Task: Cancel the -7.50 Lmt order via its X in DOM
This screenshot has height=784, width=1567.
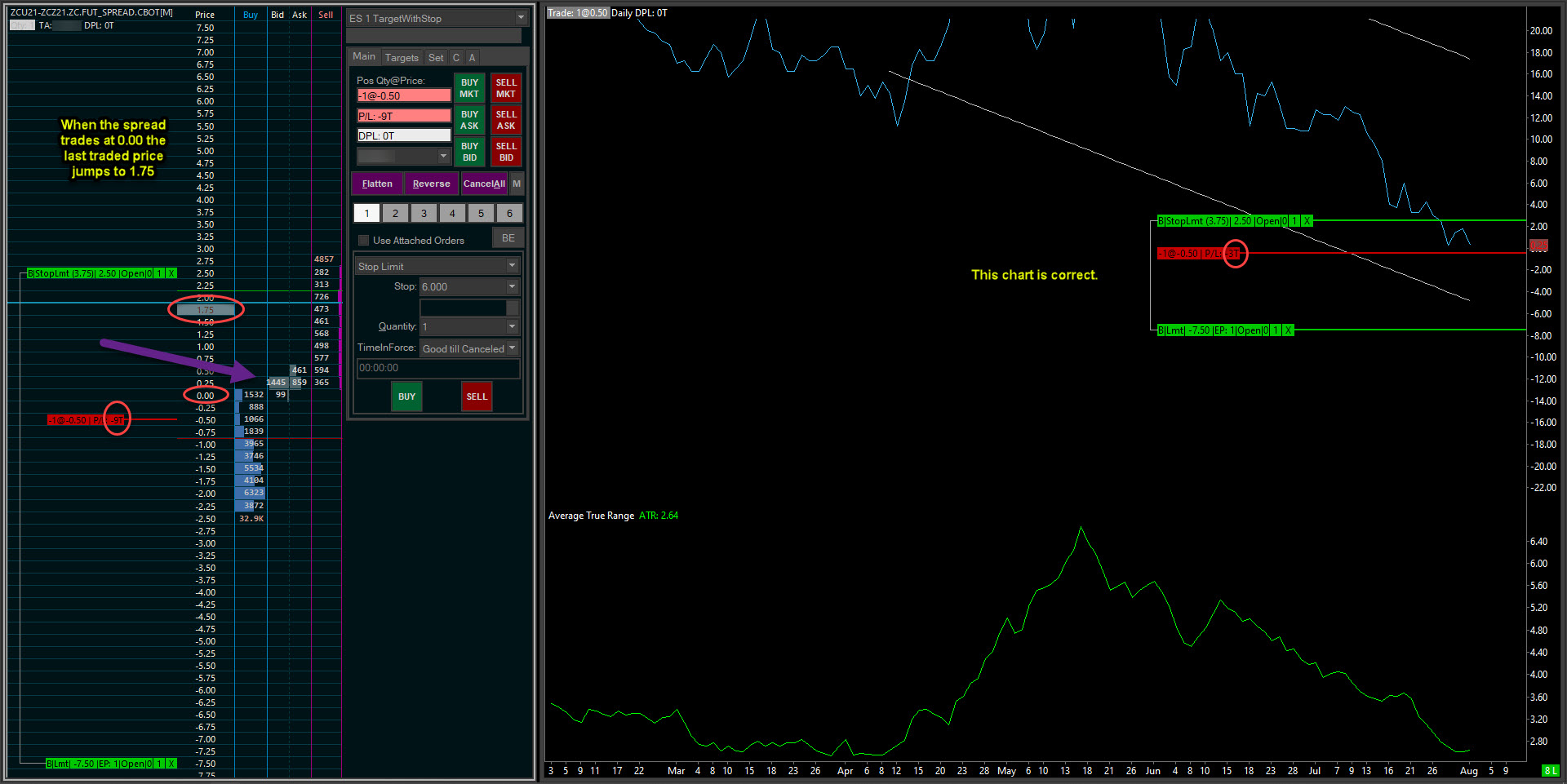Action: [171, 764]
